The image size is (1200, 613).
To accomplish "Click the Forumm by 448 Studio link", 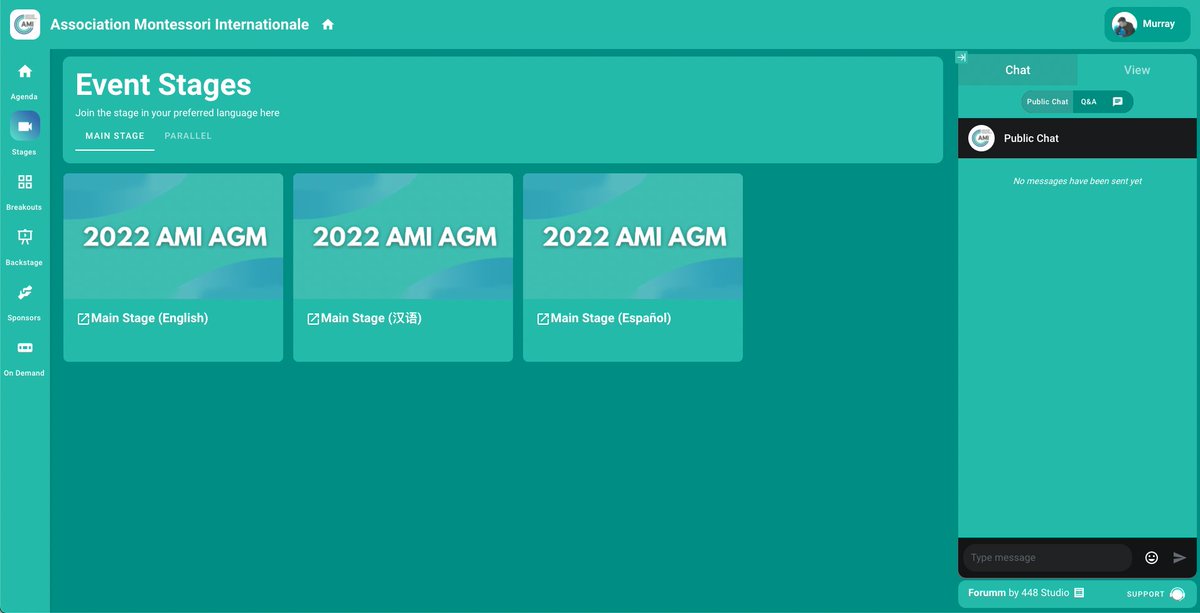I will pyautogui.click(x=1019, y=593).
